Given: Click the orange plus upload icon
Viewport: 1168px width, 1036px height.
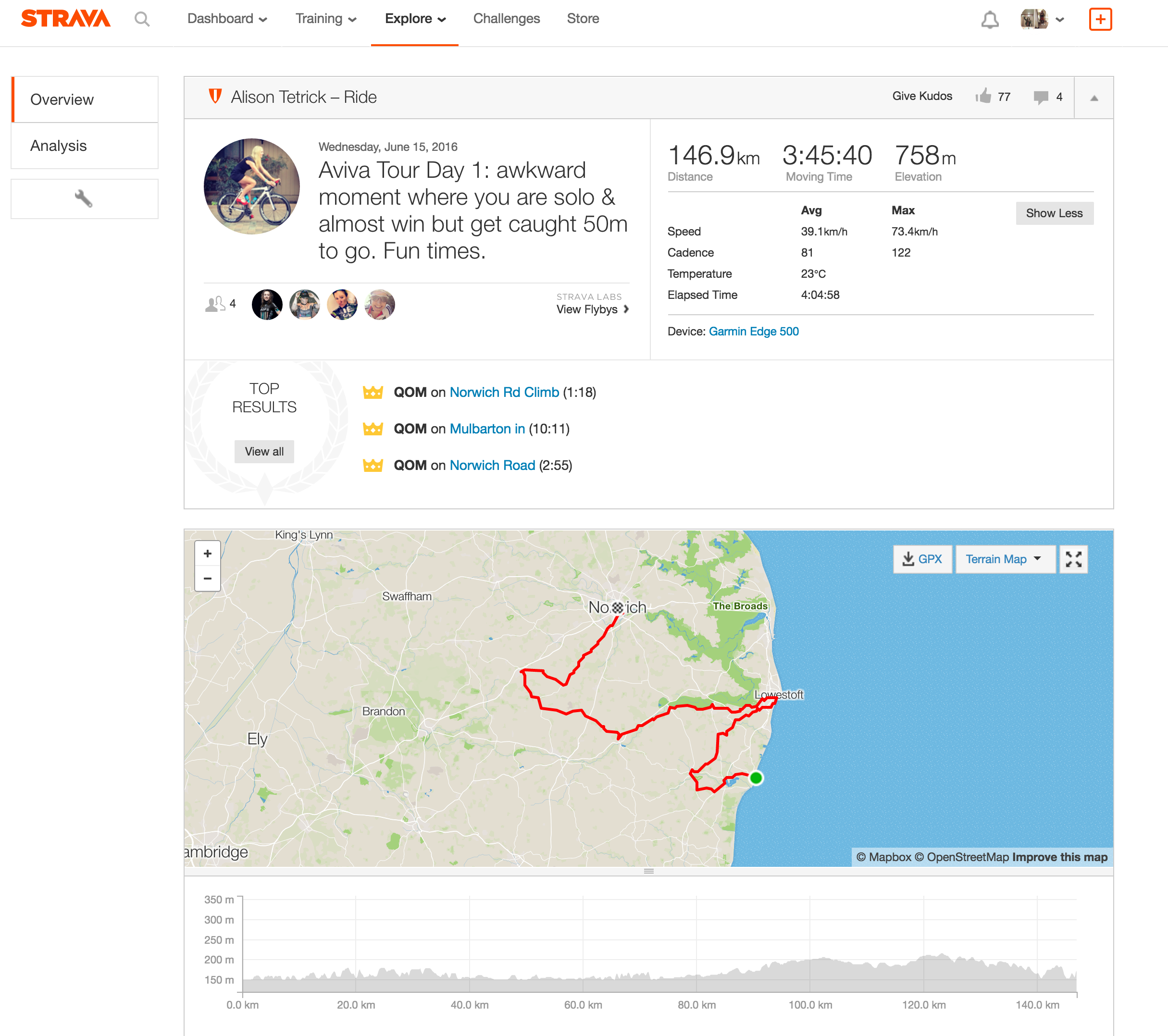Looking at the screenshot, I should pos(1100,19).
